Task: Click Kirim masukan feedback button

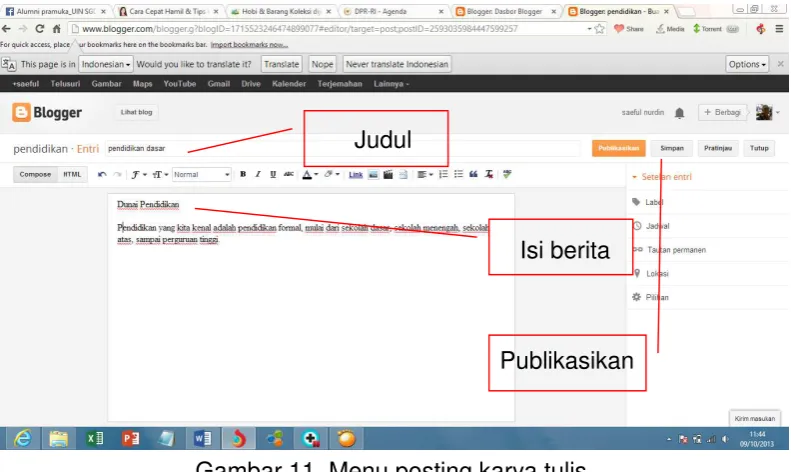Action: 755,419
